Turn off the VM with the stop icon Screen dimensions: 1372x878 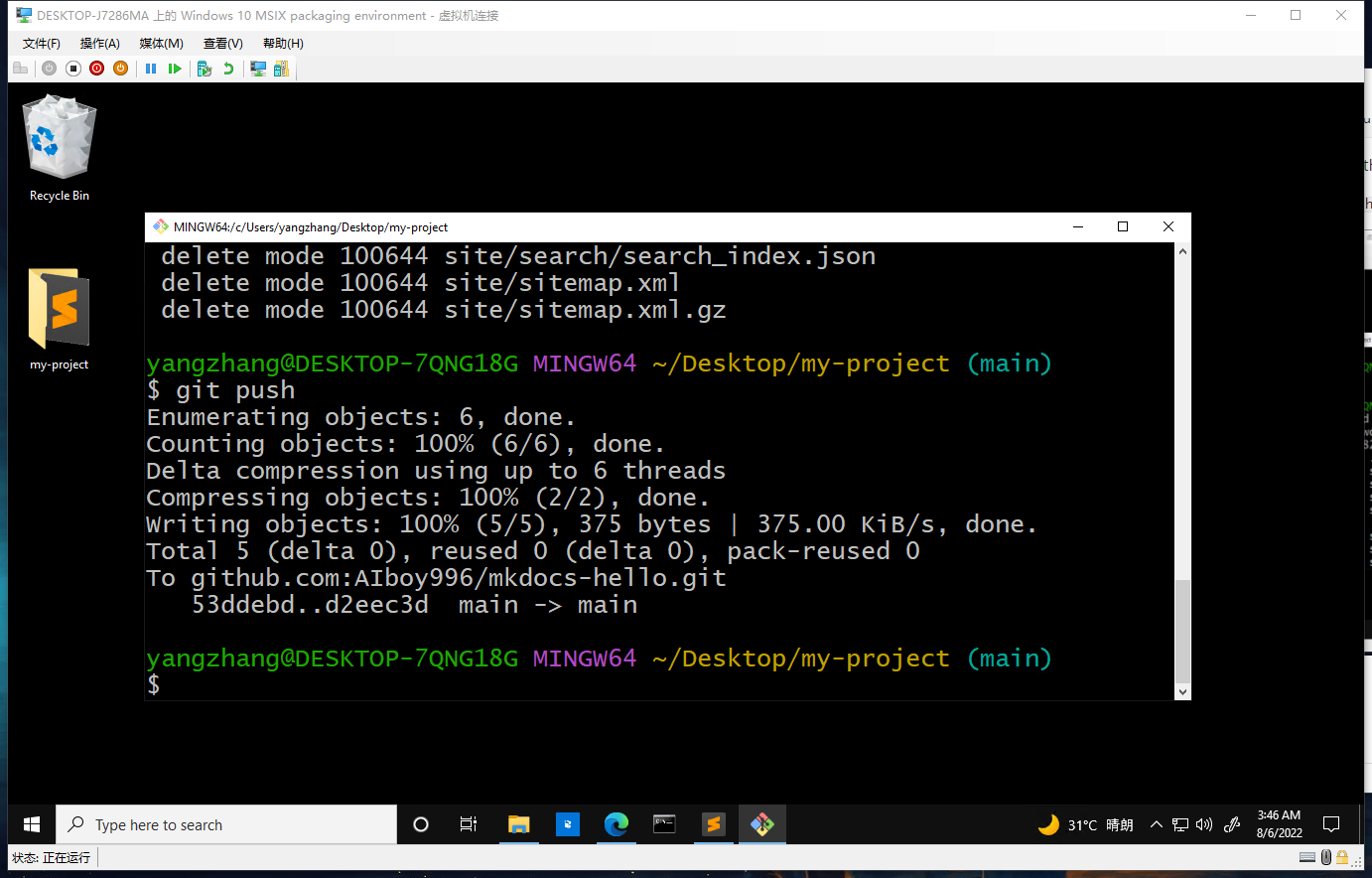pos(73,69)
